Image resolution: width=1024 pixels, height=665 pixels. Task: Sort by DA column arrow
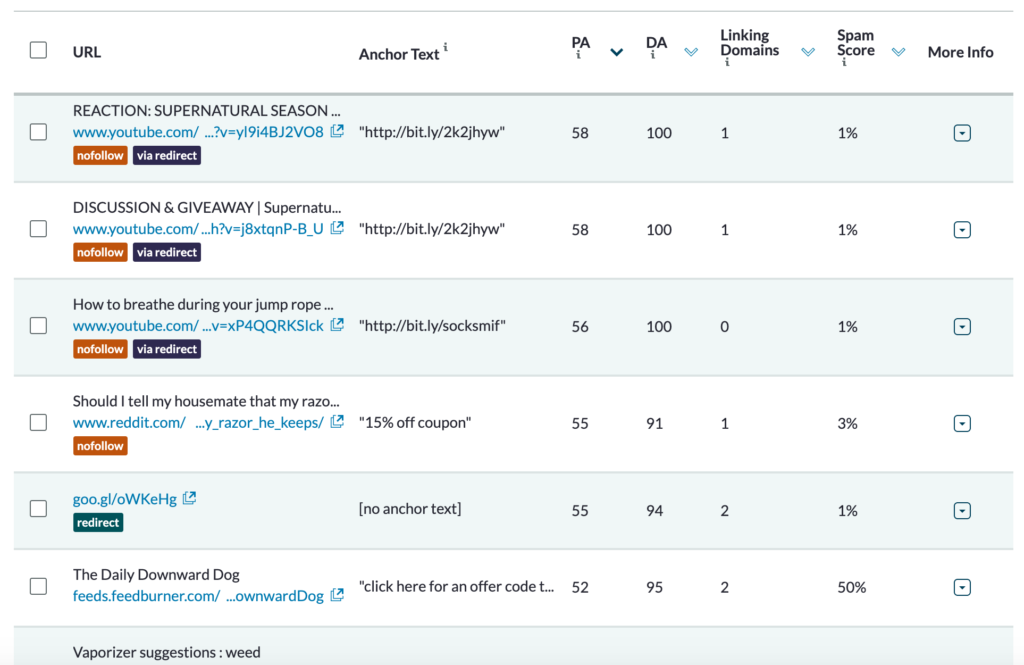(691, 52)
